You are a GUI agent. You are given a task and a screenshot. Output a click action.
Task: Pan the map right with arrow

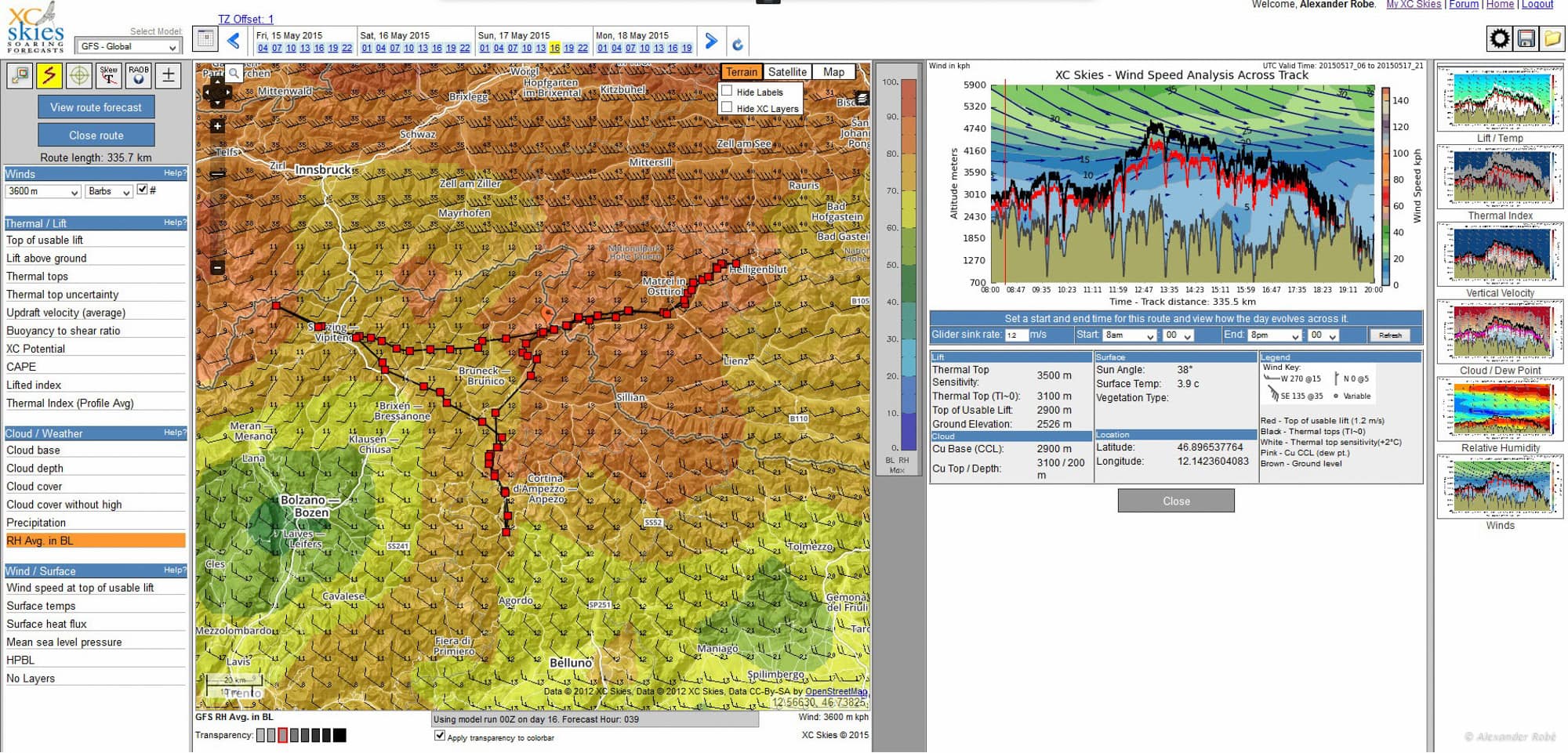point(227,93)
